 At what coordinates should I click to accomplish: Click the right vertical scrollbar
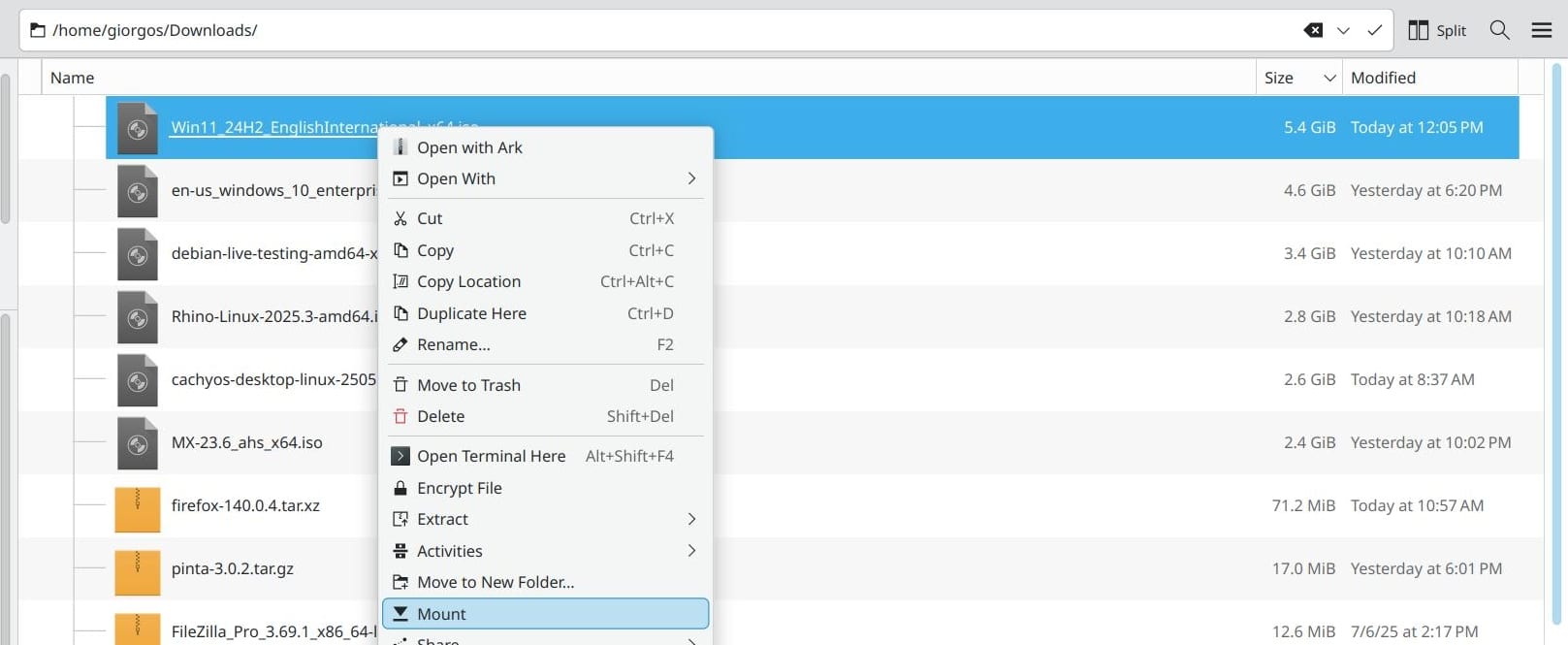(x=1558, y=339)
